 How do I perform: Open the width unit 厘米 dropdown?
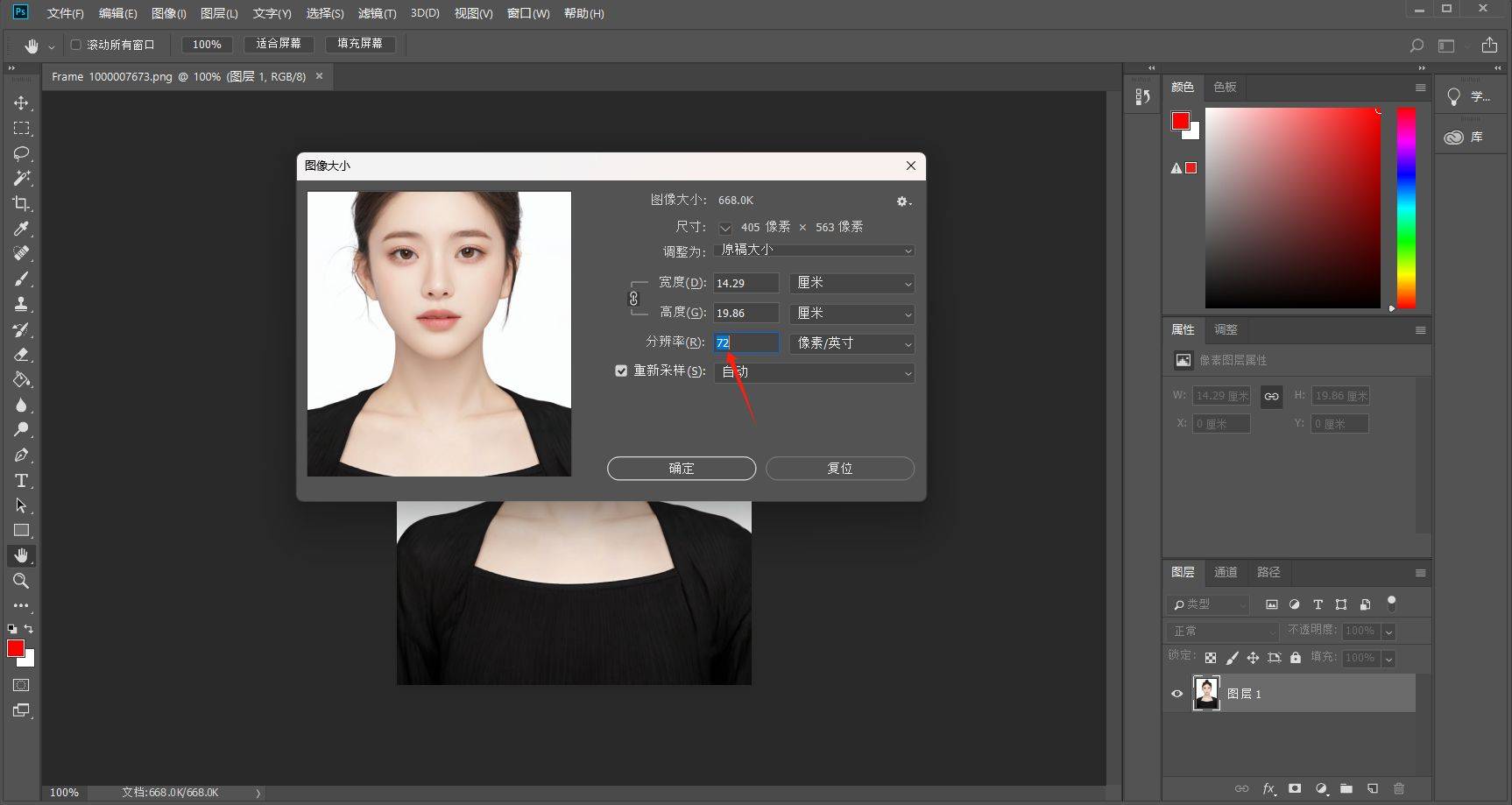click(x=851, y=283)
